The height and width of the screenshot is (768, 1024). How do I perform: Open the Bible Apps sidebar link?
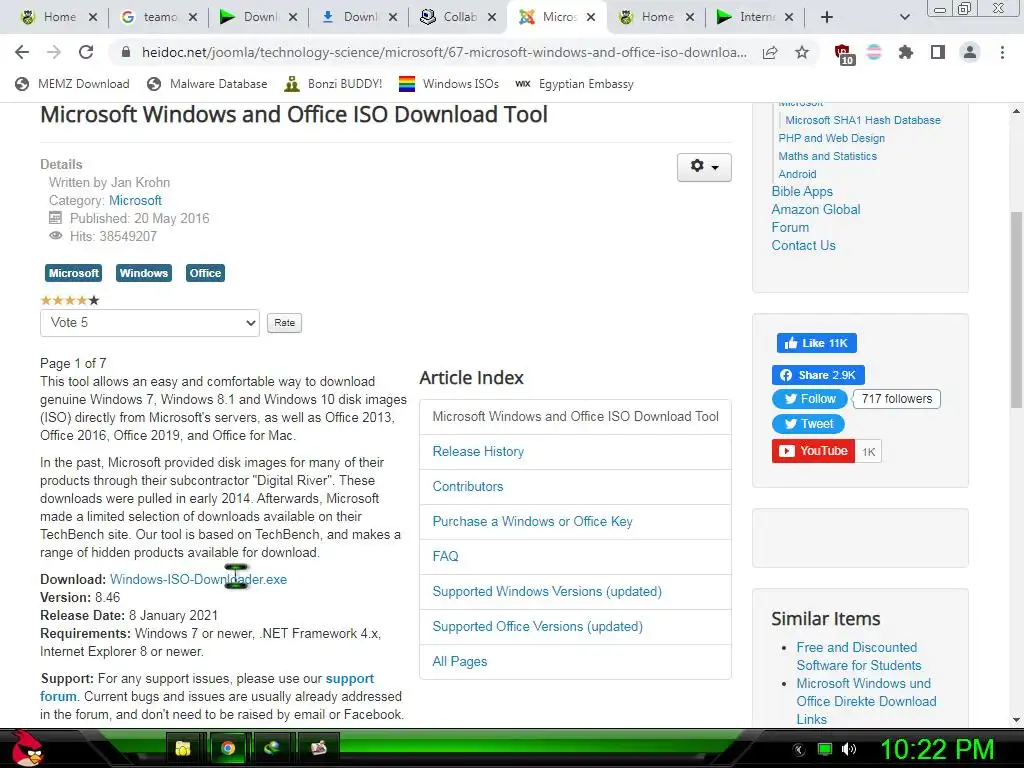click(802, 191)
